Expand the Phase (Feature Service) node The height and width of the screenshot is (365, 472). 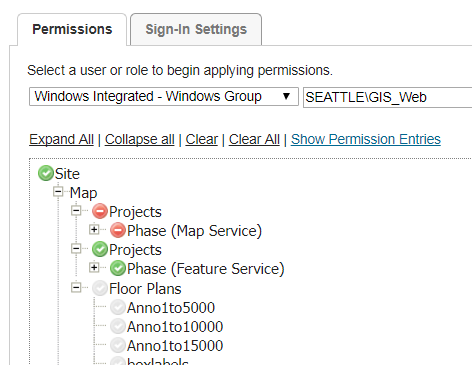94,268
